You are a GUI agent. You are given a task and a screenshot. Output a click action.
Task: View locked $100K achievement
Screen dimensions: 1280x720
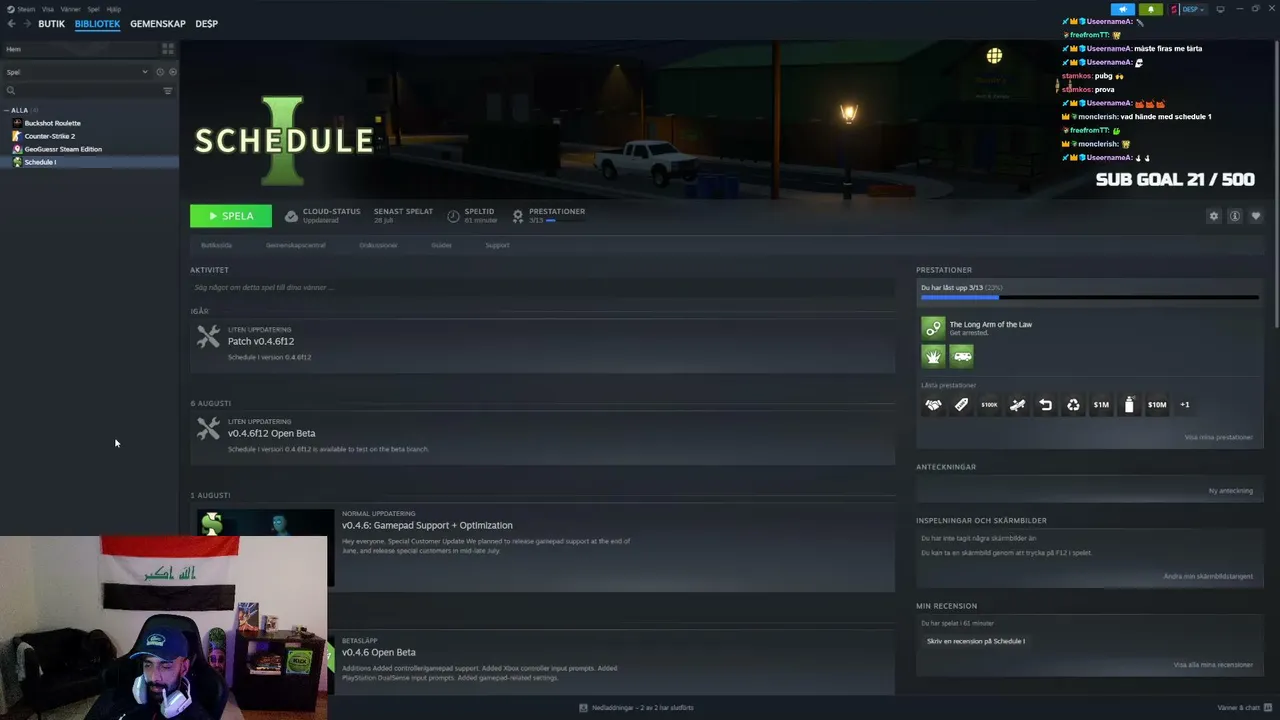[x=989, y=405]
